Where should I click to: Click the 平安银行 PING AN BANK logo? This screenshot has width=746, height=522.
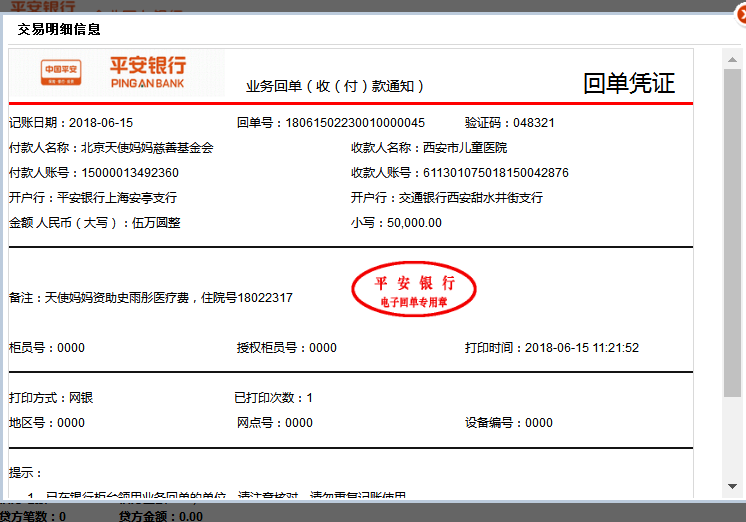pos(147,72)
